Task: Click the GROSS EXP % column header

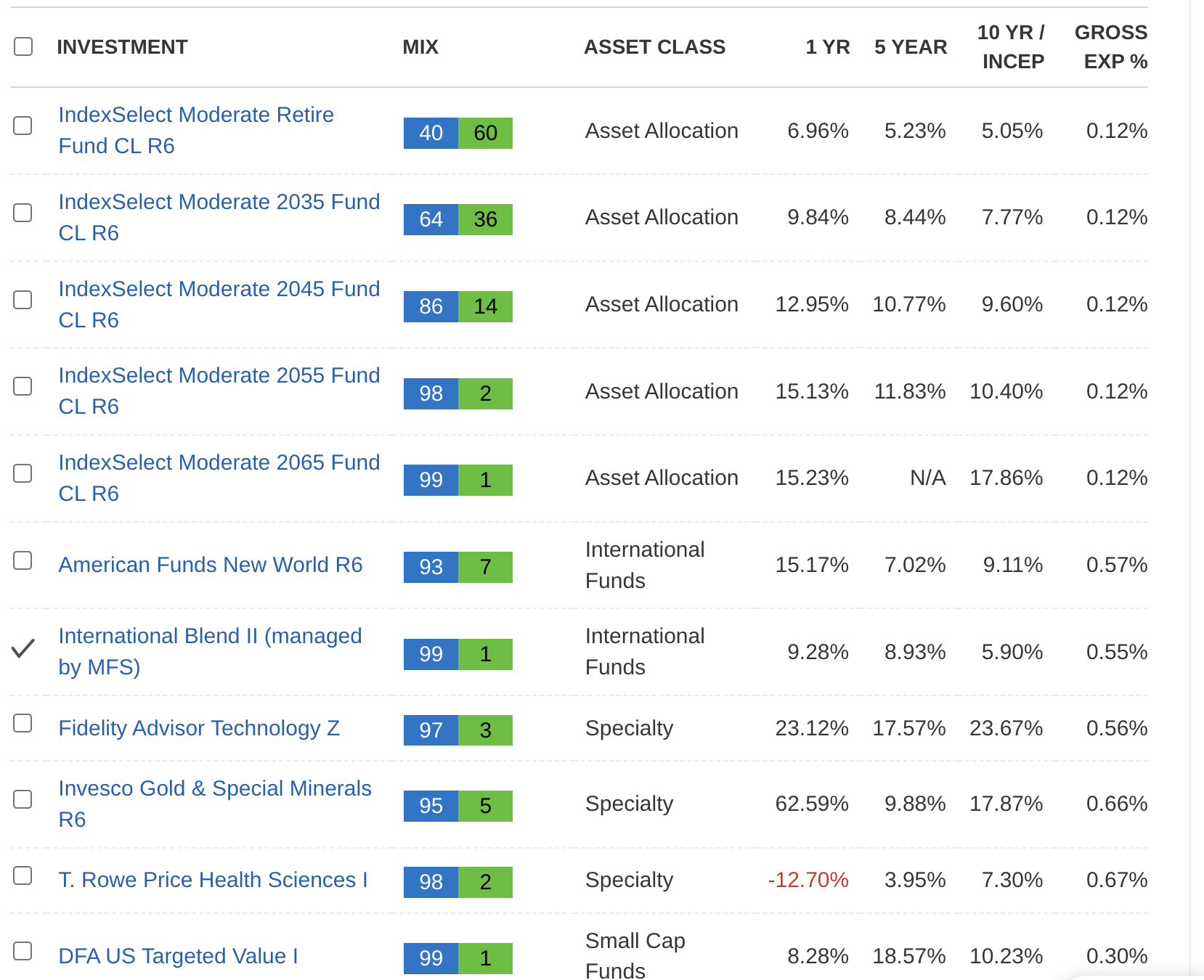Action: click(1111, 47)
